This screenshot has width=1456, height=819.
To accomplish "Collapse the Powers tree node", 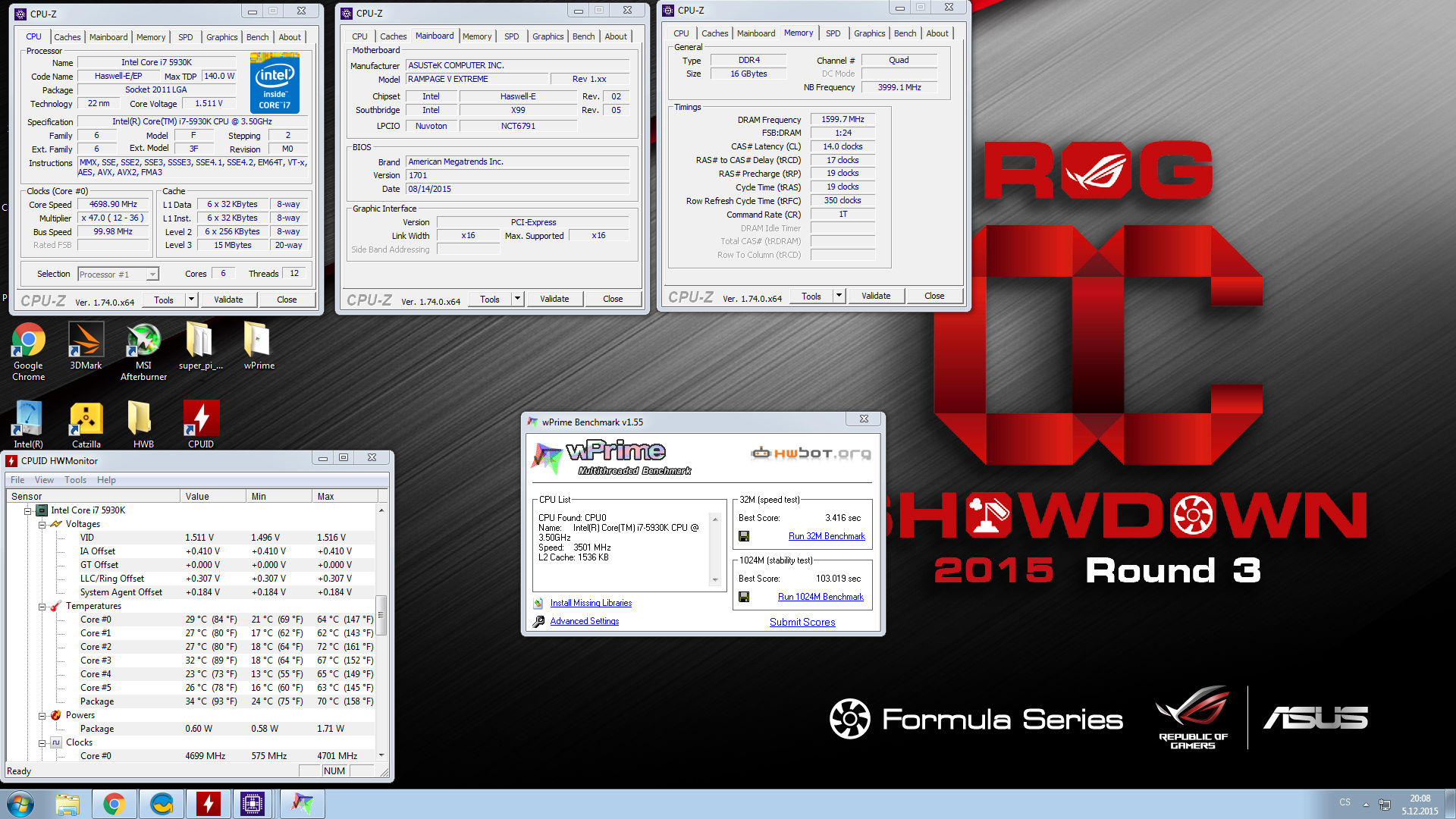I will 42,716.
